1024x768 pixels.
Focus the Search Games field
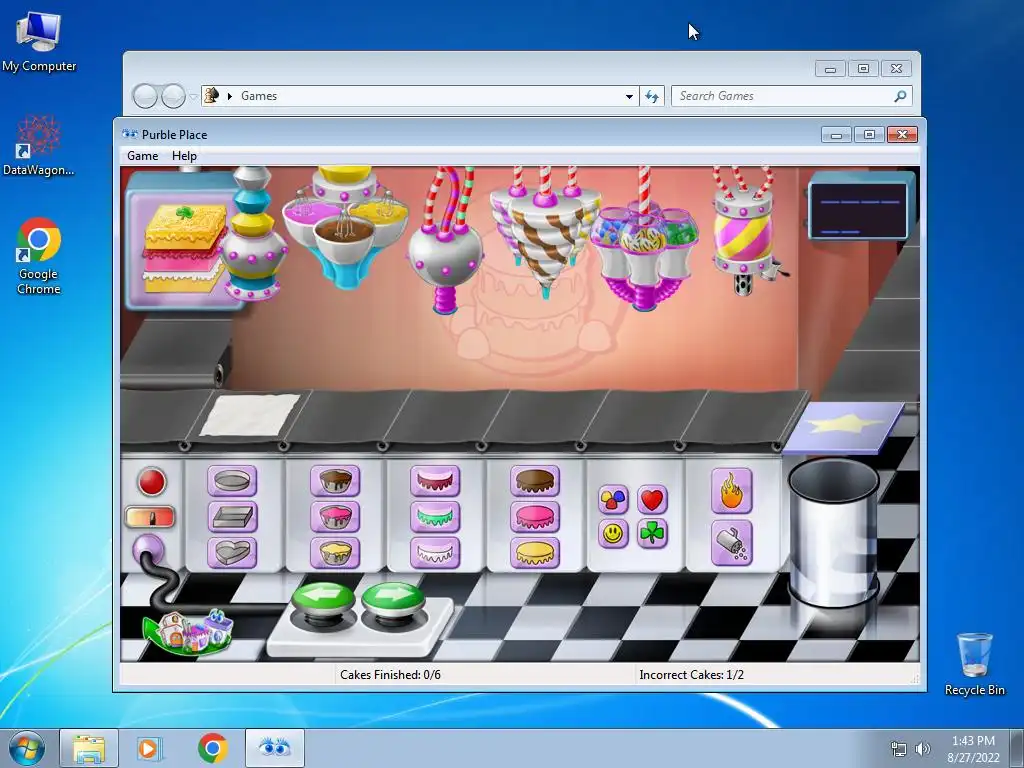pos(791,96)
